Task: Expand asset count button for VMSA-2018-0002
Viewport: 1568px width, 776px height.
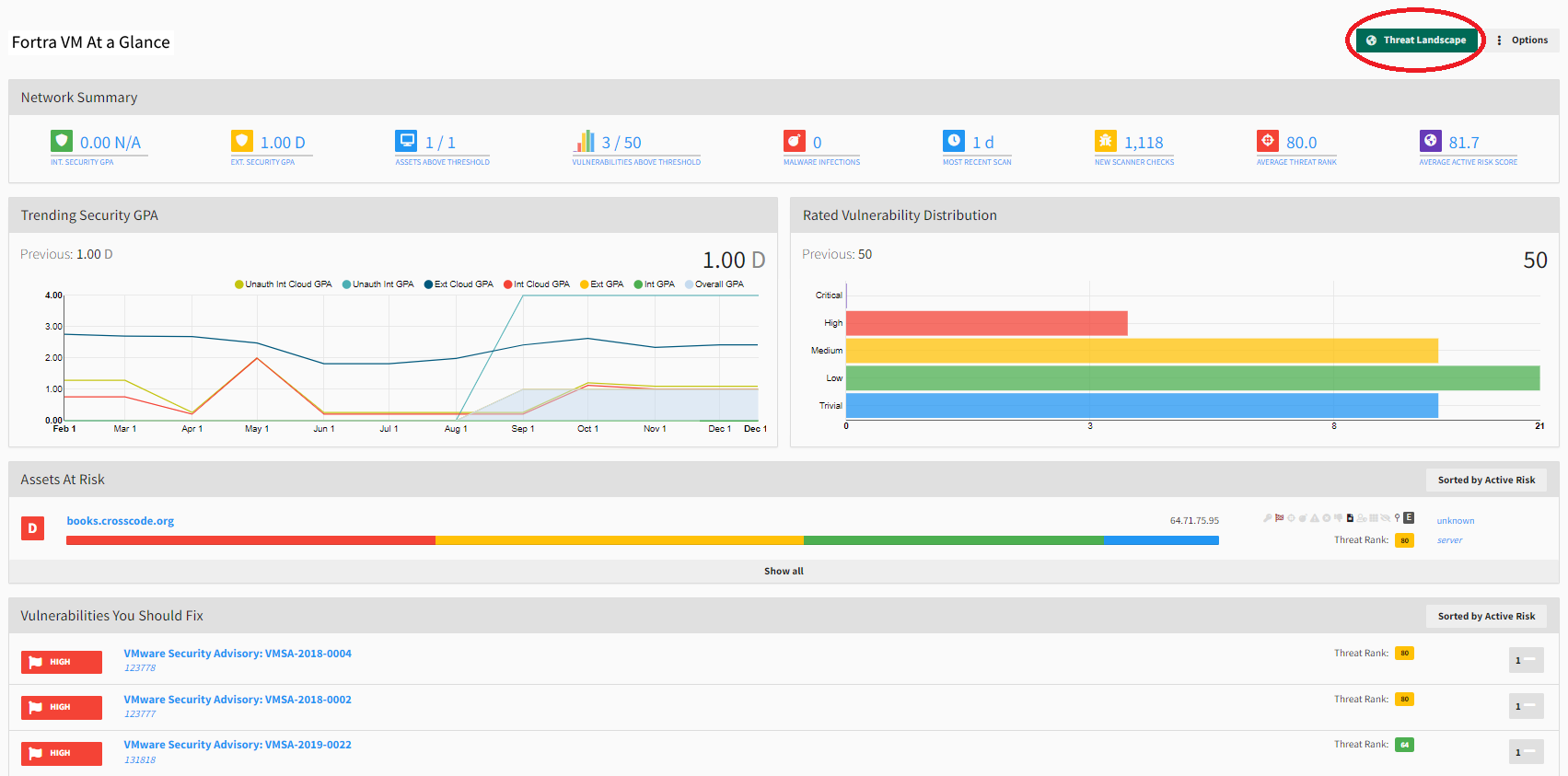Action: [1526, 706]
